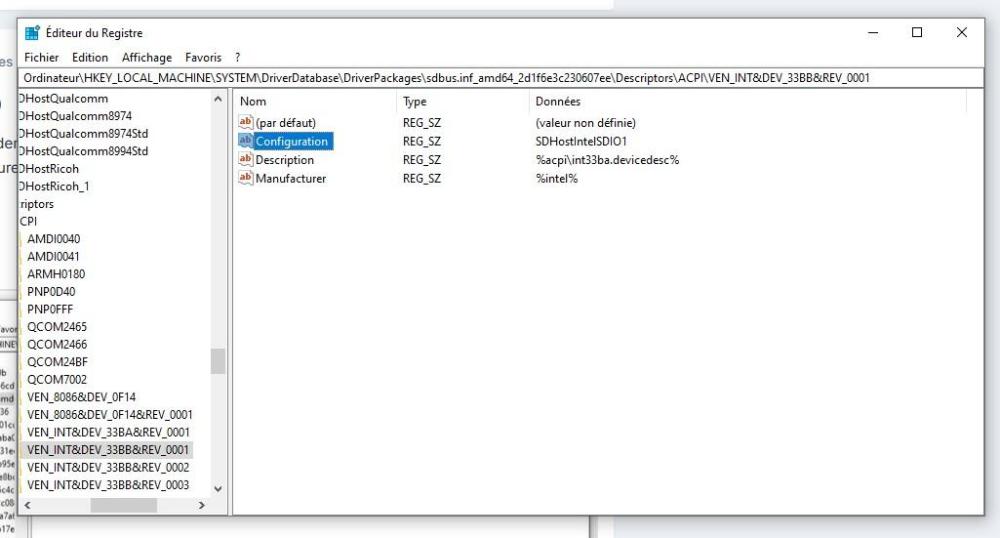Click the string icon beside Description value
Image resolution: width=1000 pixels, height=538 pixels.
246,159
